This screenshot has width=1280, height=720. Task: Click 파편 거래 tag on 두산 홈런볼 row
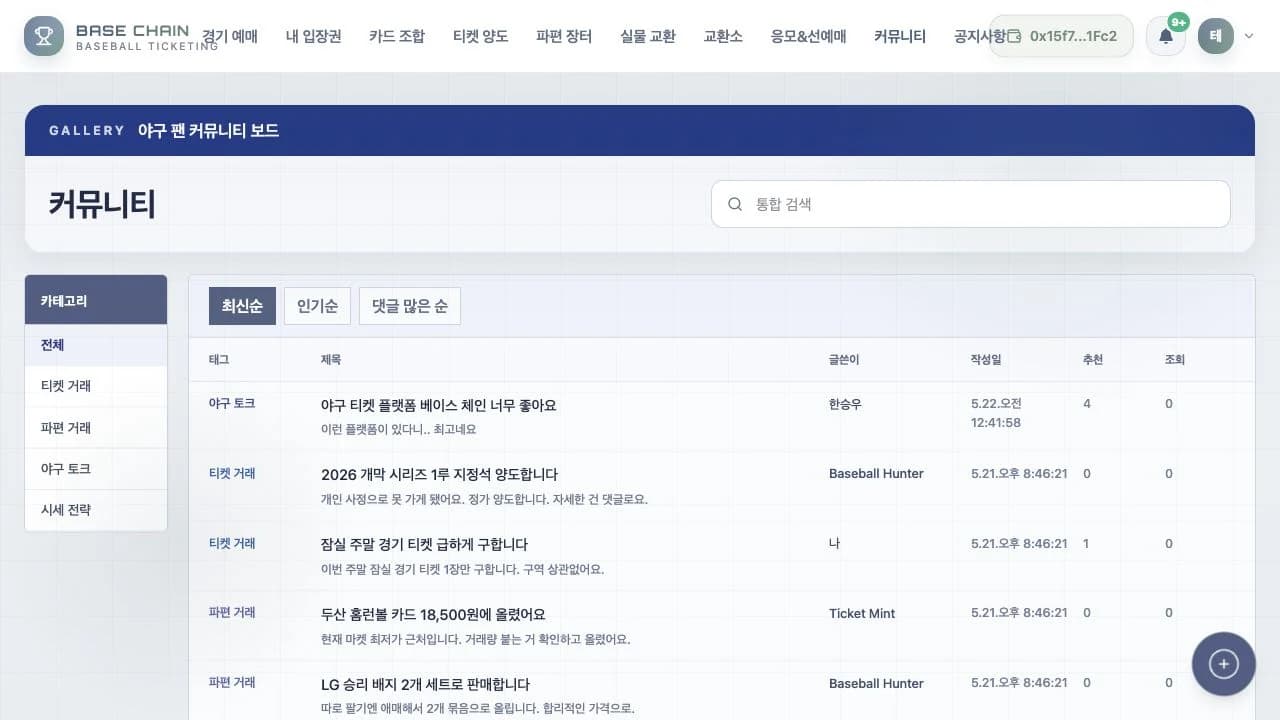click(232, 612)
